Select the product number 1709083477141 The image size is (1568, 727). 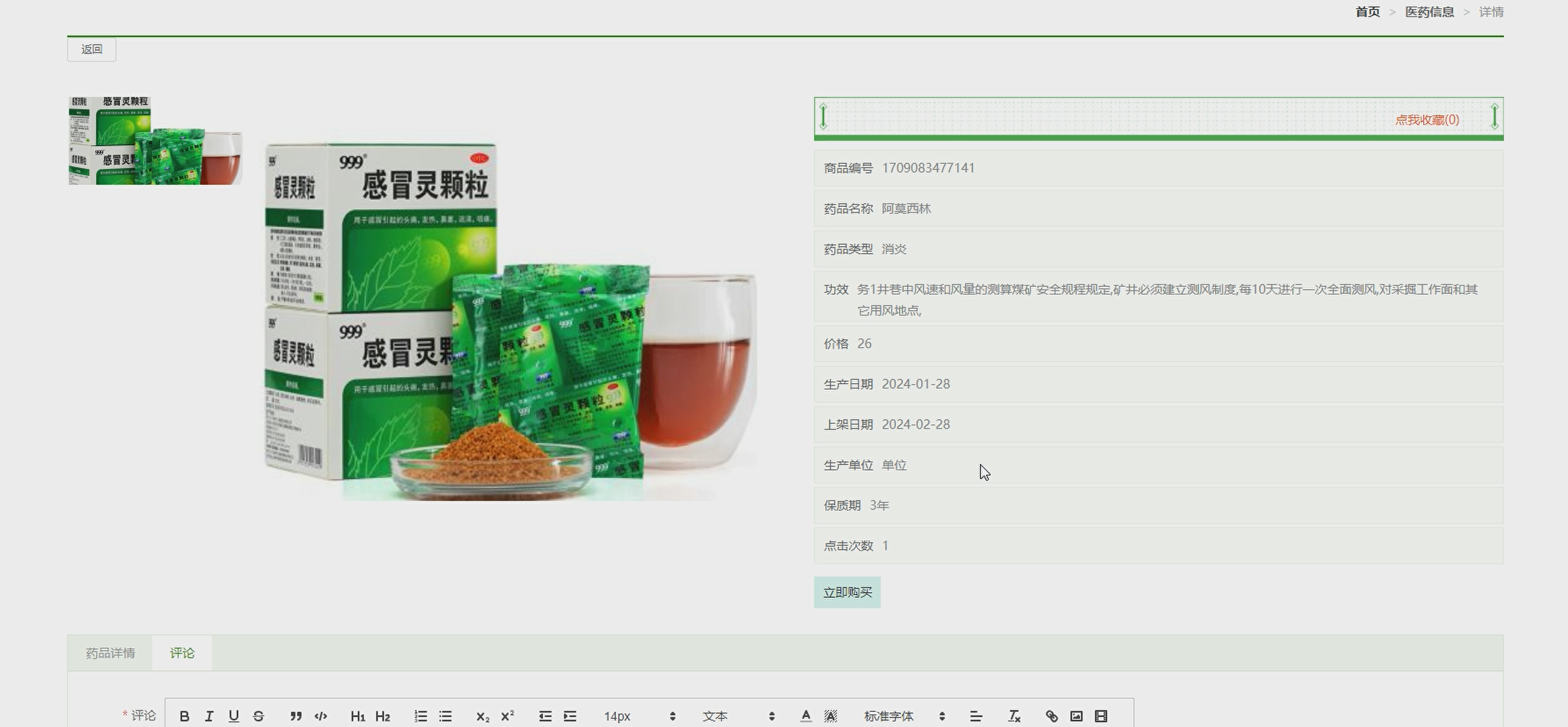pyautogui.click(x=928, y=168)
